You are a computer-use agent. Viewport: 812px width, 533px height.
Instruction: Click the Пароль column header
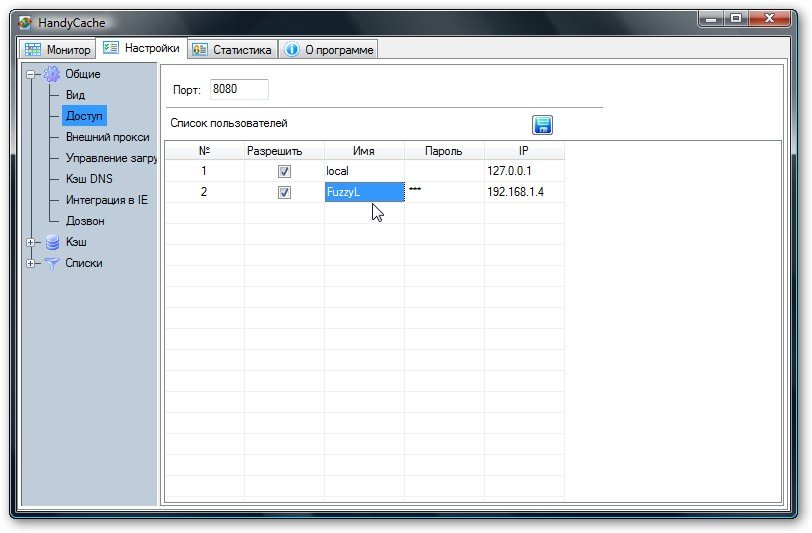pos(444,151)
